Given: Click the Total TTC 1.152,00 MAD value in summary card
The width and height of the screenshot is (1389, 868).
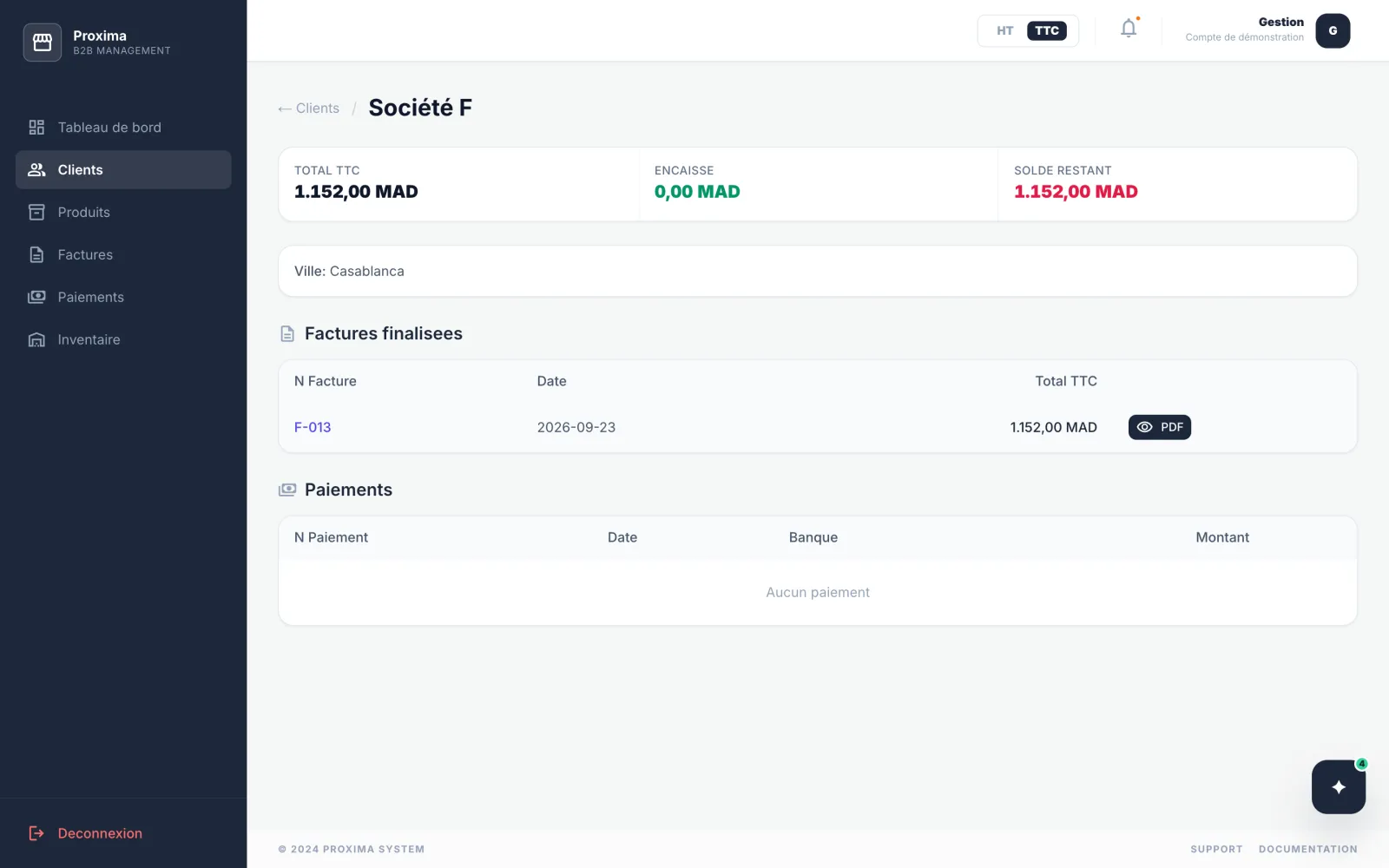Looking at the screenshot, I should point(356,192).
